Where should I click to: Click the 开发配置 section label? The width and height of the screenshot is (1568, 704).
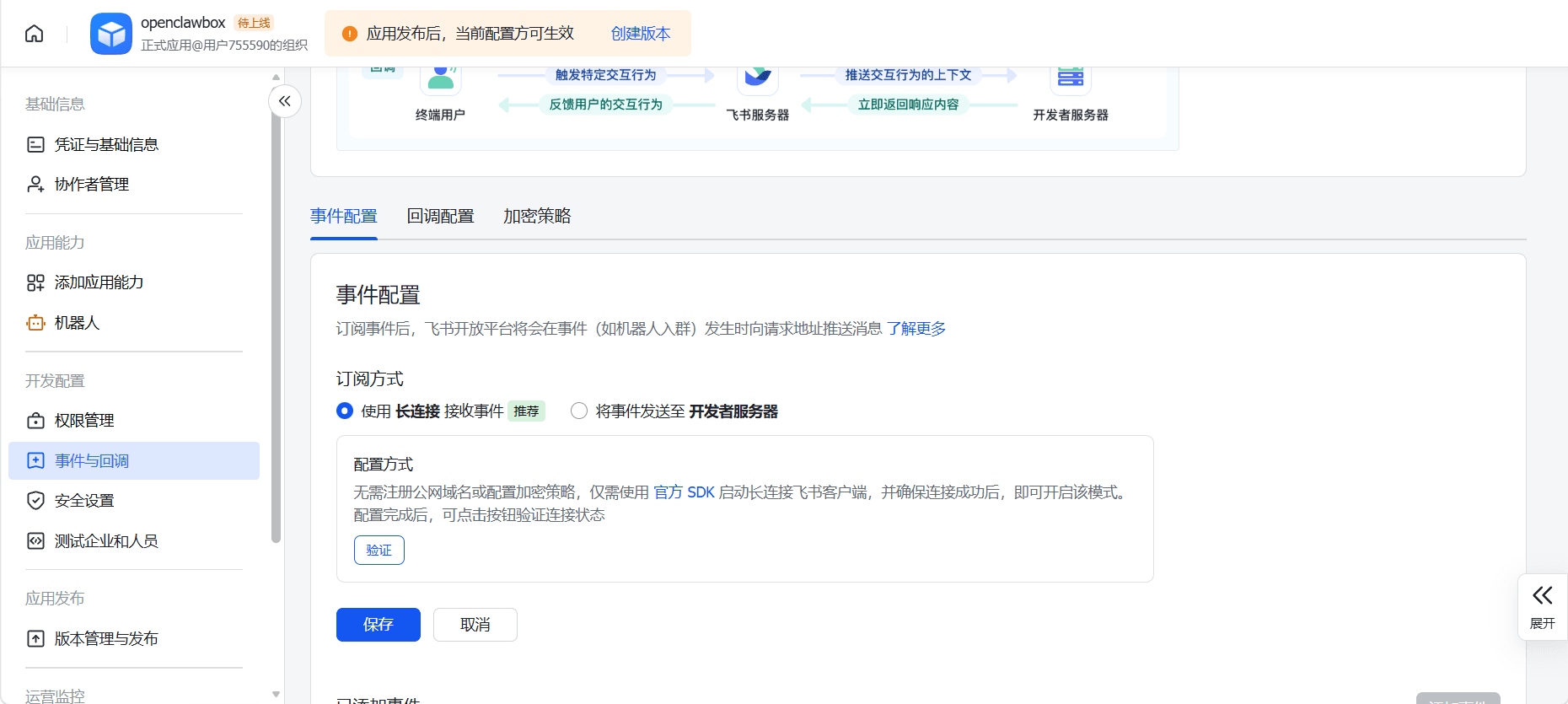[55, 381]
